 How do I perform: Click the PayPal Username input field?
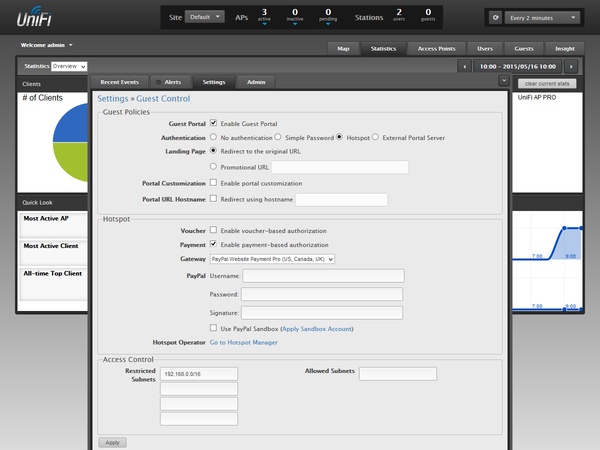click(x=323, y=276)
